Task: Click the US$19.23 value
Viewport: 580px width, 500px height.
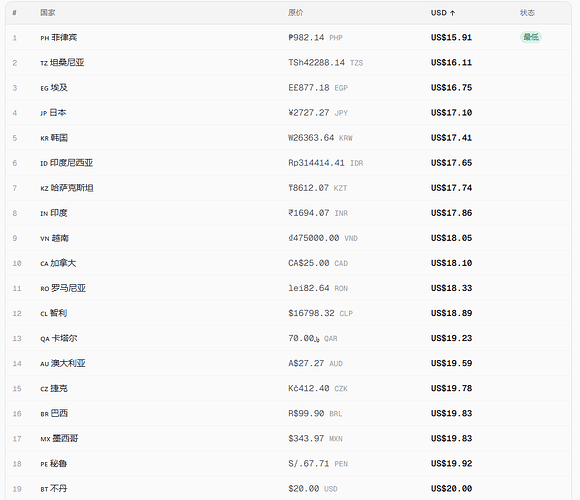Action: (x=451, y=339)
